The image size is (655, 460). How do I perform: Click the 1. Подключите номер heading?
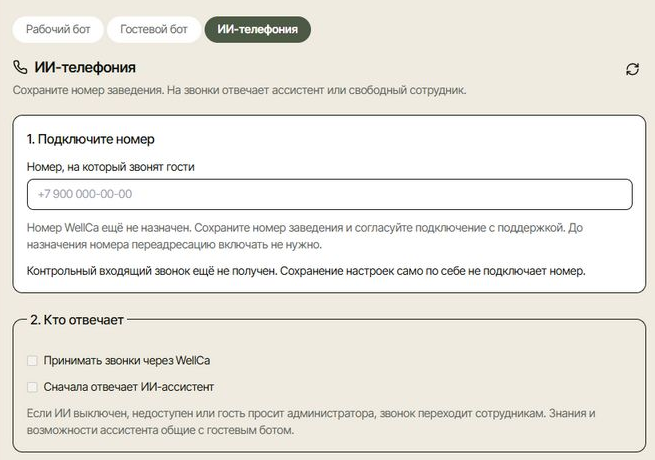click(91, 139)
